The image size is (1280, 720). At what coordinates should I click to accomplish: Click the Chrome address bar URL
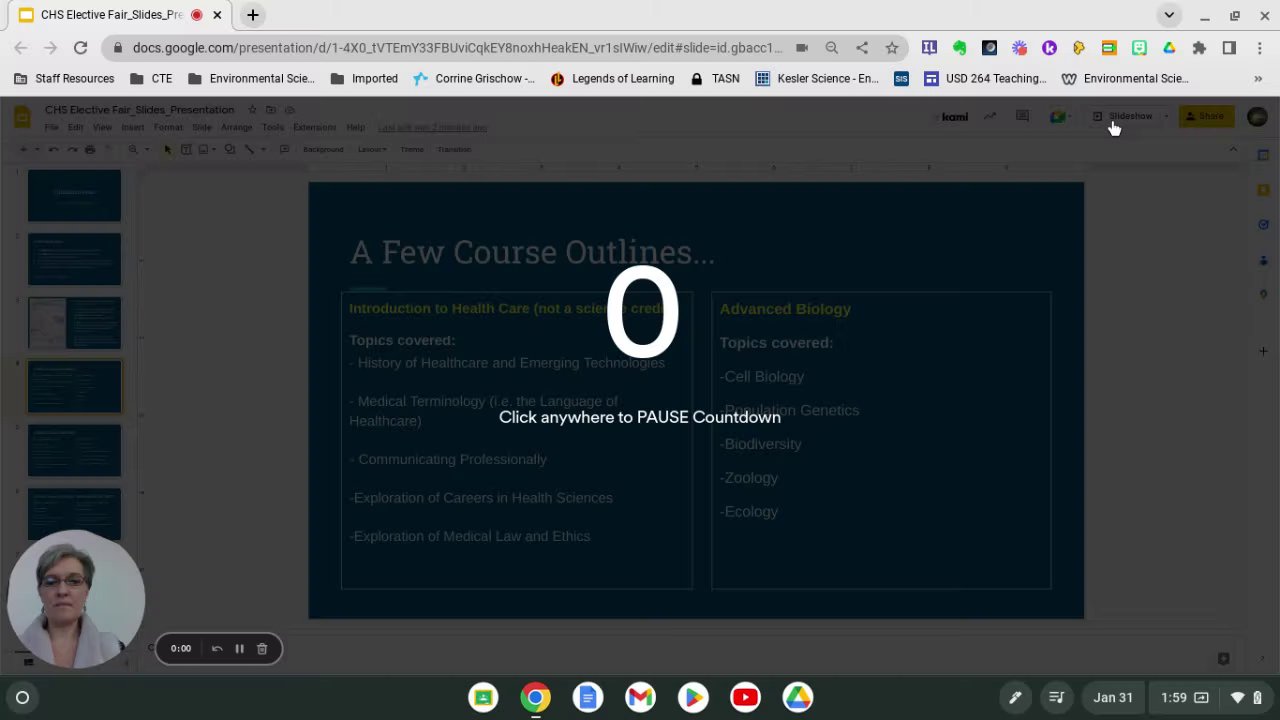point(457,47)
